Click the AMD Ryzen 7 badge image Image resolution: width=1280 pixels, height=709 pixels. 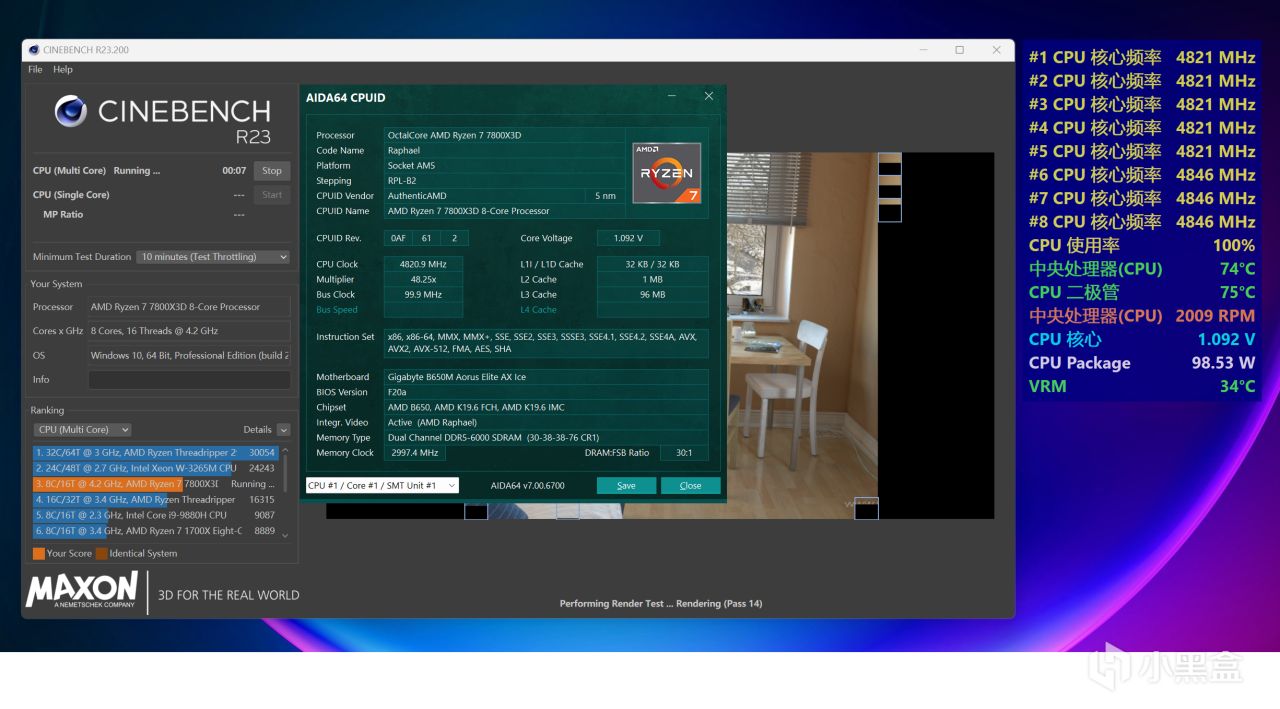pos(666,172)
